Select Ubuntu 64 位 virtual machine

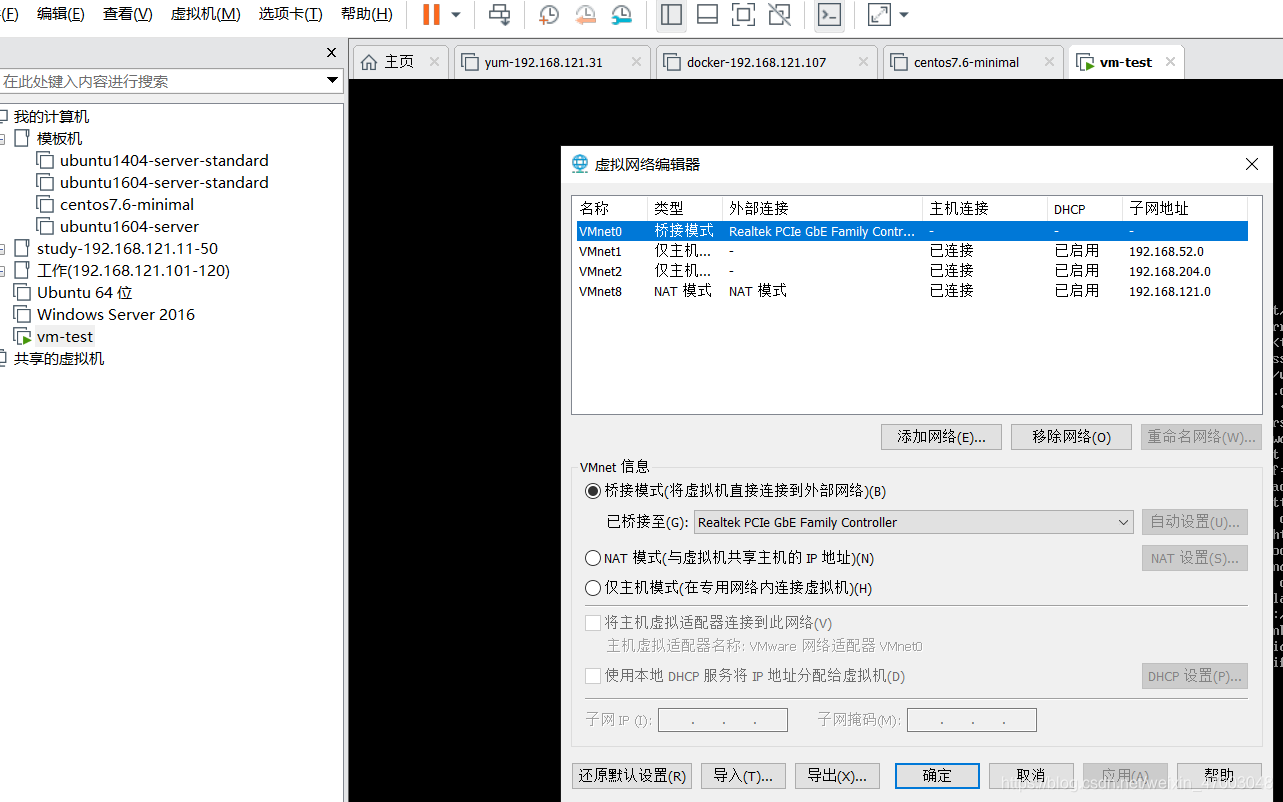point(84,292)
